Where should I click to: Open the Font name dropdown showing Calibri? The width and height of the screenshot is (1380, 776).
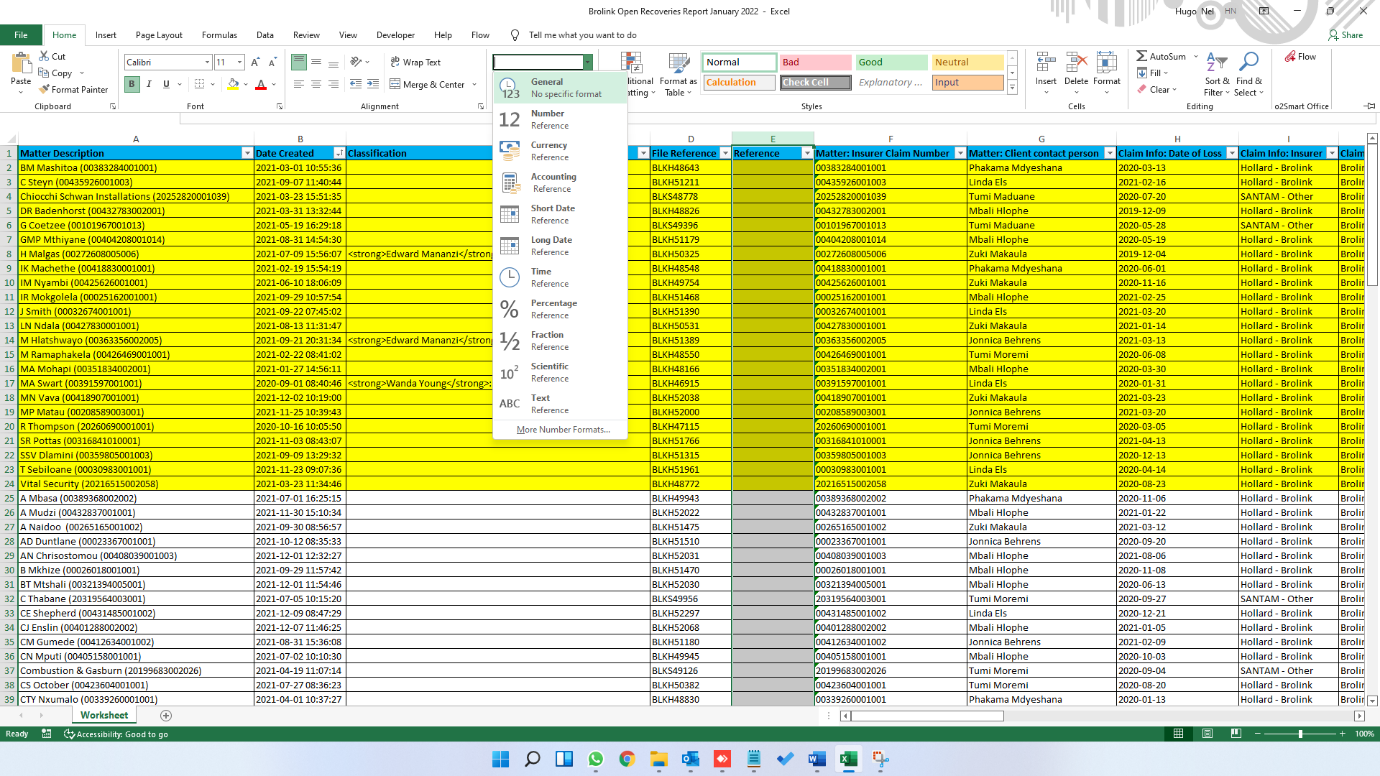(x=207, y=62)
